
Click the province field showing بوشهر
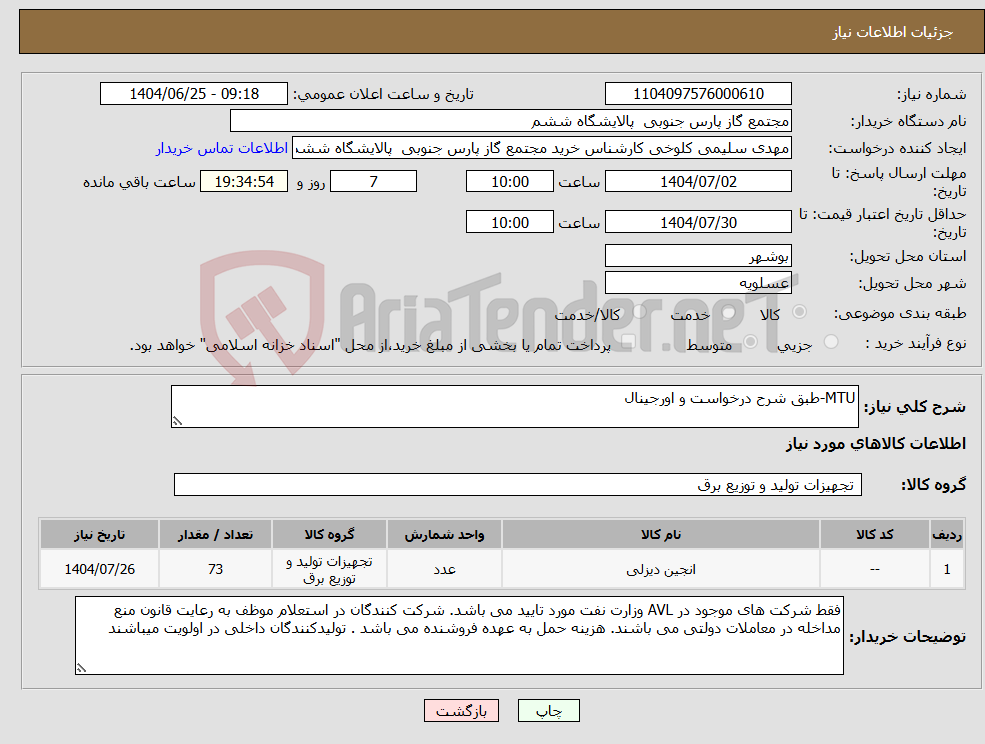tap(698, 255)
